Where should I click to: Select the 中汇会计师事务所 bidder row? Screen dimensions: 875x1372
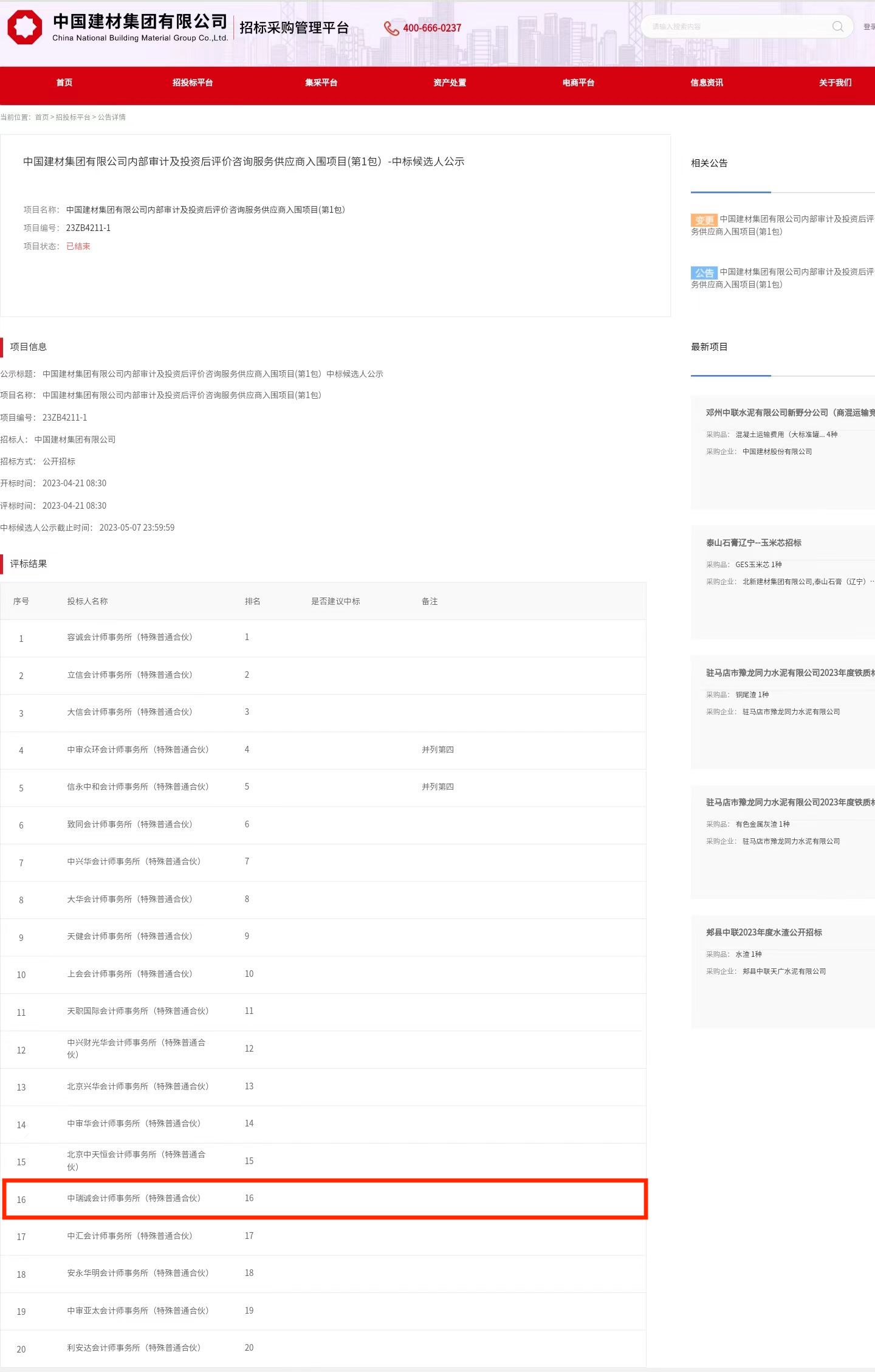(323, 1236)
